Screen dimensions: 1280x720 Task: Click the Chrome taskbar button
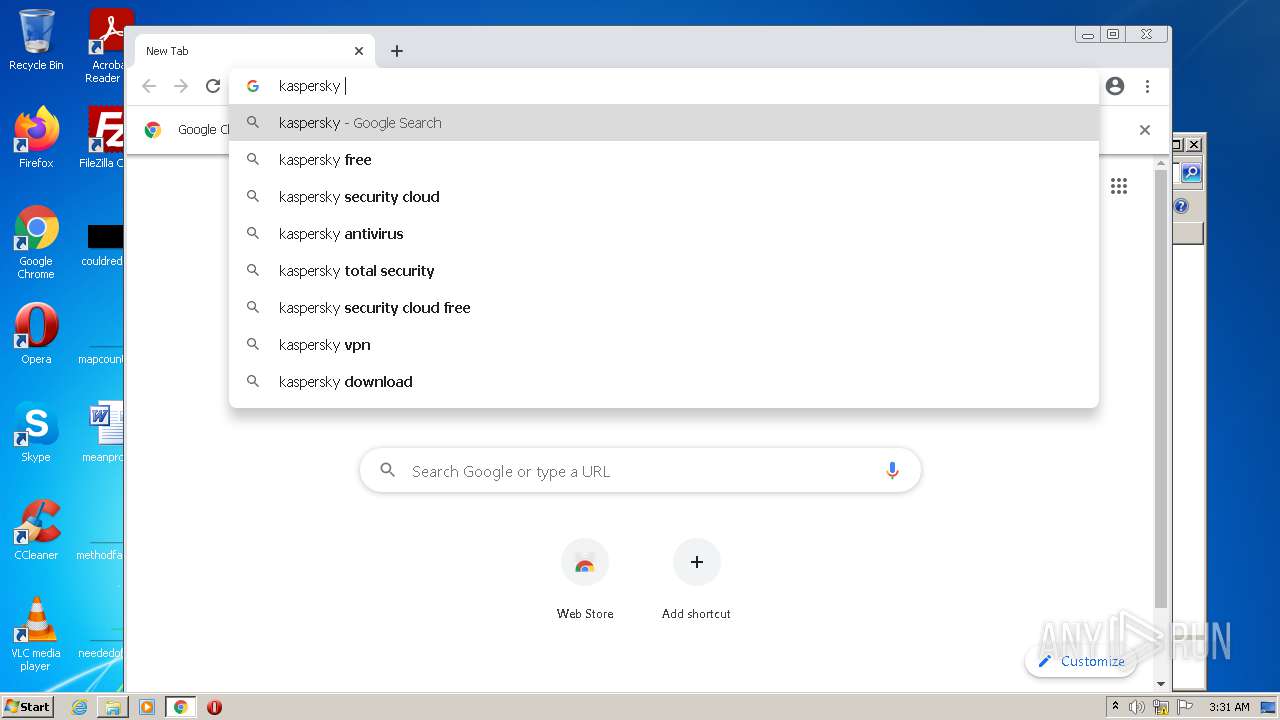click(x=181, y=707)
